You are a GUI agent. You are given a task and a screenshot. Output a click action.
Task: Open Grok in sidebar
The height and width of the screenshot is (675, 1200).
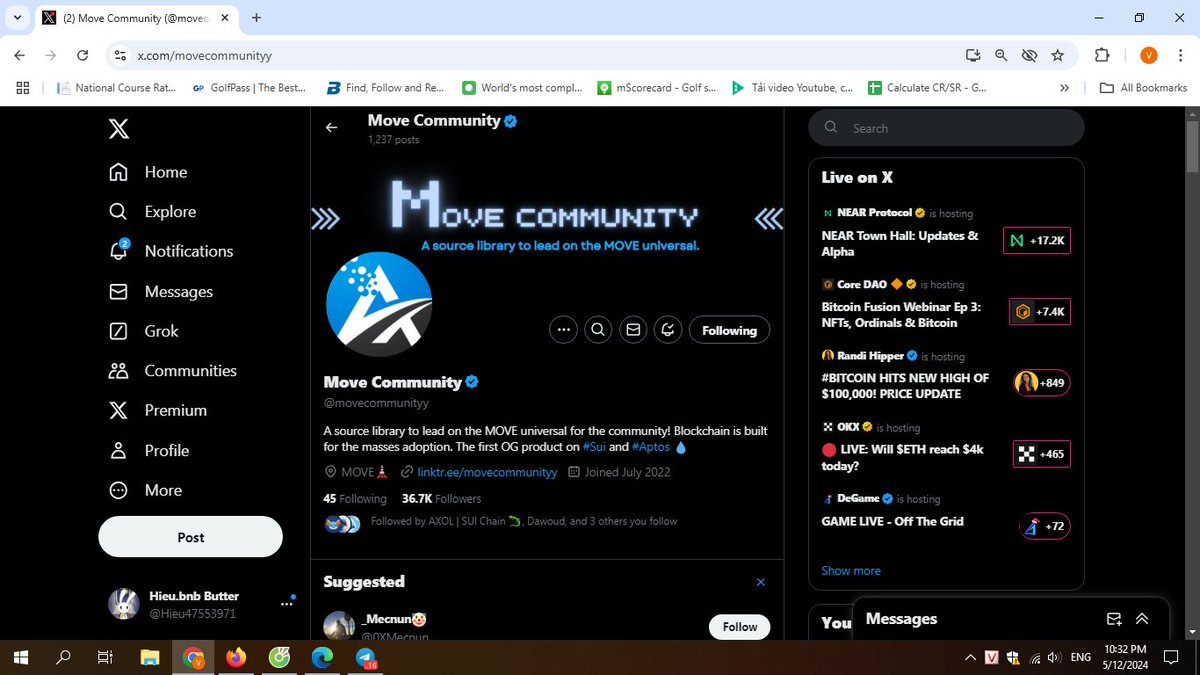click(143, 331)
